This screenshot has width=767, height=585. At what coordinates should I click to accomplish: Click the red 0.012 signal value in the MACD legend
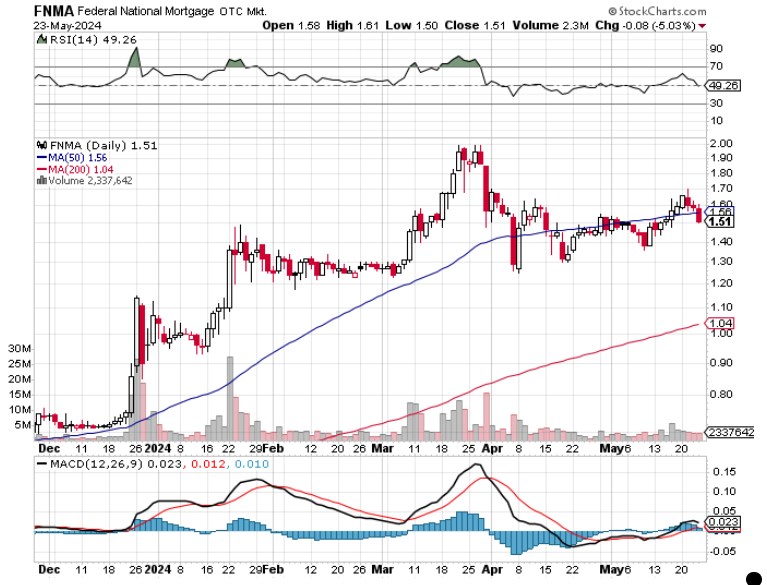[x=208, y=464]
